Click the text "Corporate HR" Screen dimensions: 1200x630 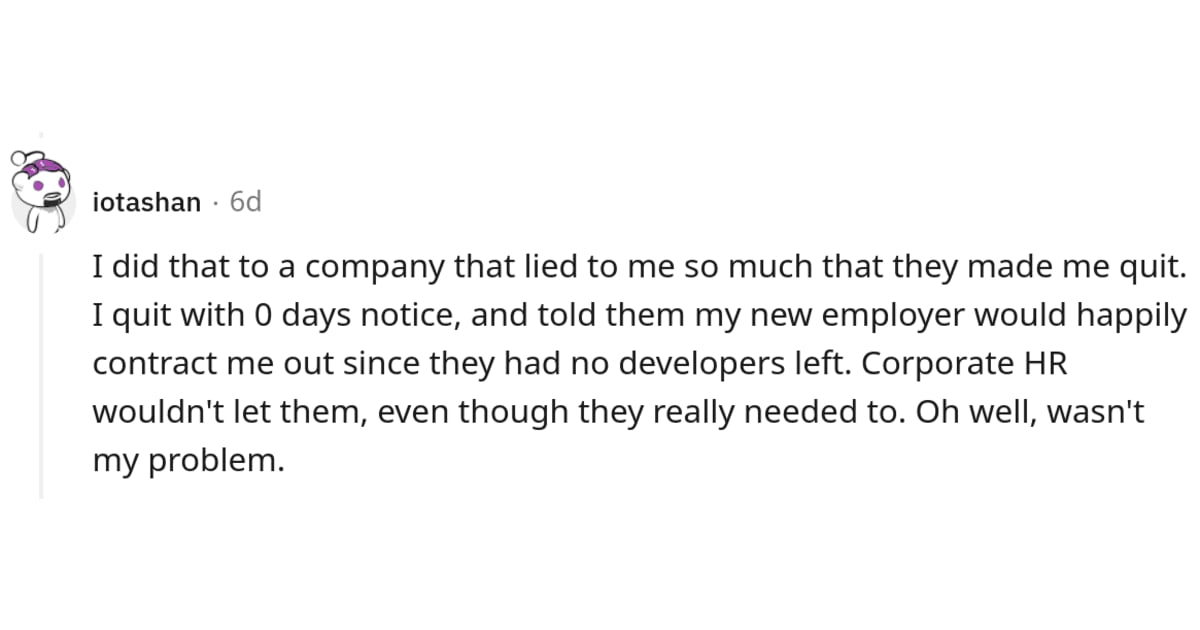pos(964,364)
